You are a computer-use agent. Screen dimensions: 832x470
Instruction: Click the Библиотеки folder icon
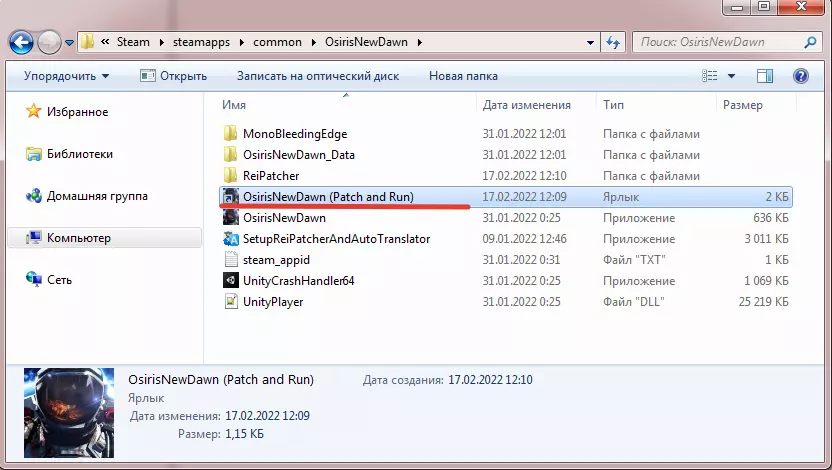point(33,154)
